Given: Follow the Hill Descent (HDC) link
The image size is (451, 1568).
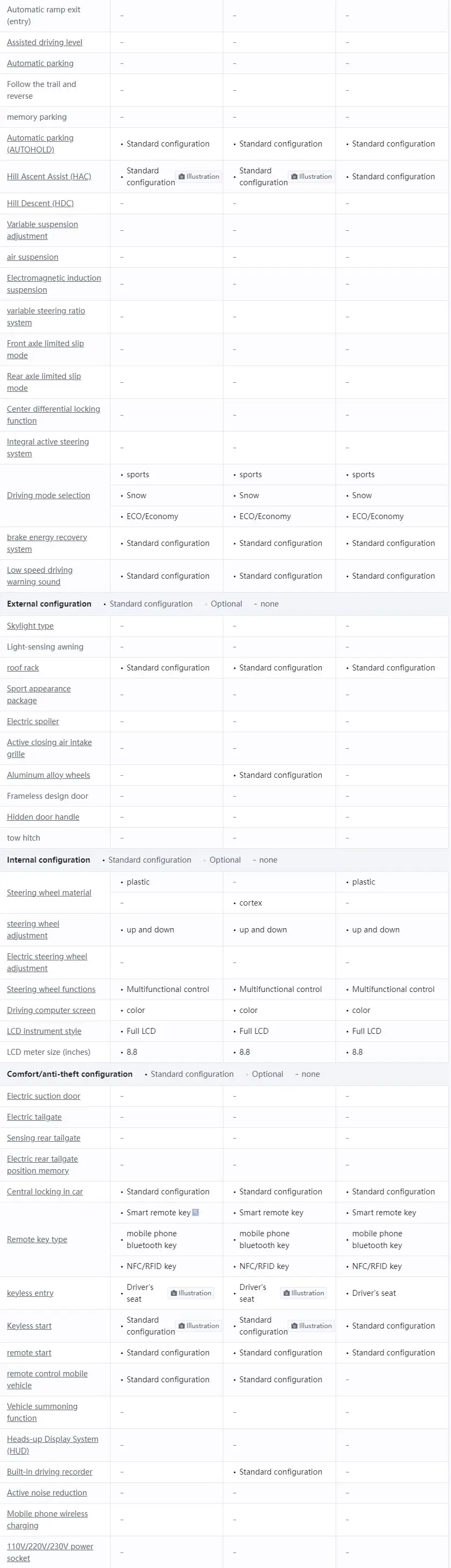Looking at the screenshot, I should click(40, 203).
